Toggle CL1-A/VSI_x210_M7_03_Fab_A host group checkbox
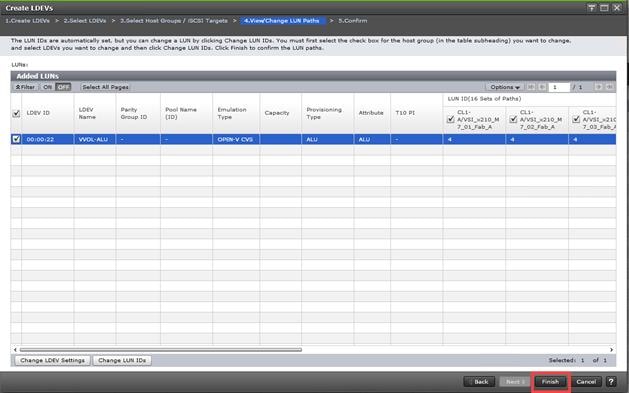Image resolution: width=629 pixels, height=393 pixels. click(576, 119)
